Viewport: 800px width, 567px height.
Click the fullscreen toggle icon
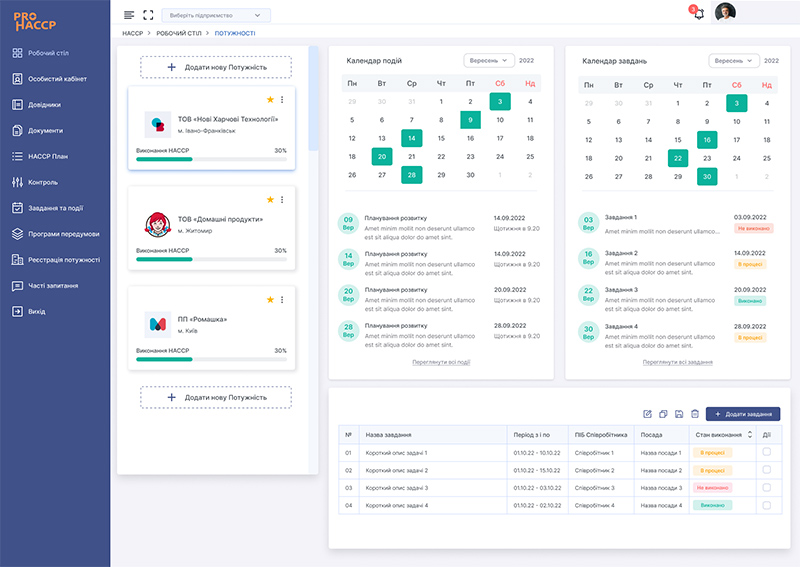(148, 15)
